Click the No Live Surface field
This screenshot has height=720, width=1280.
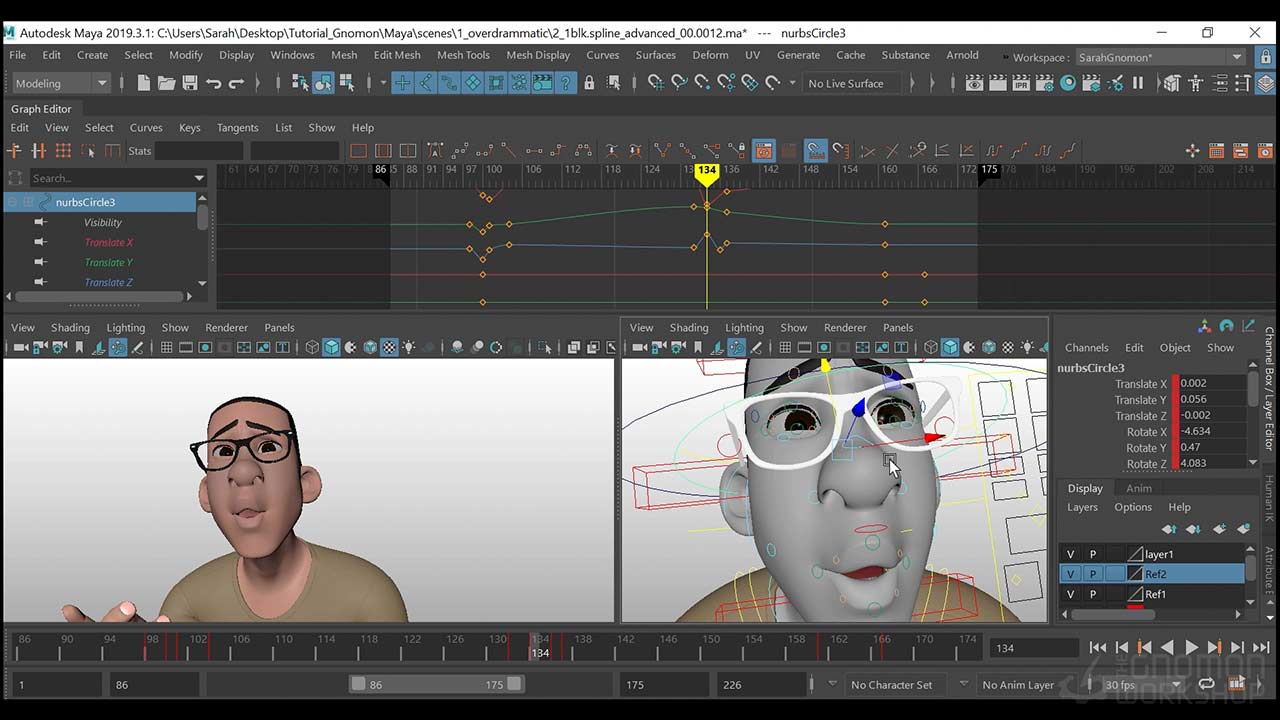pos(845,84)
